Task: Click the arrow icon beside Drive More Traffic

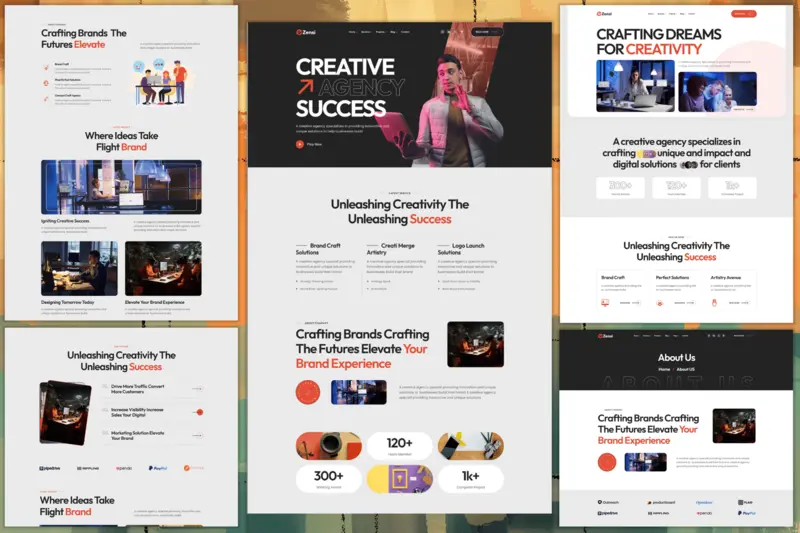Action: pyautogui.click(x=198, y=389)
